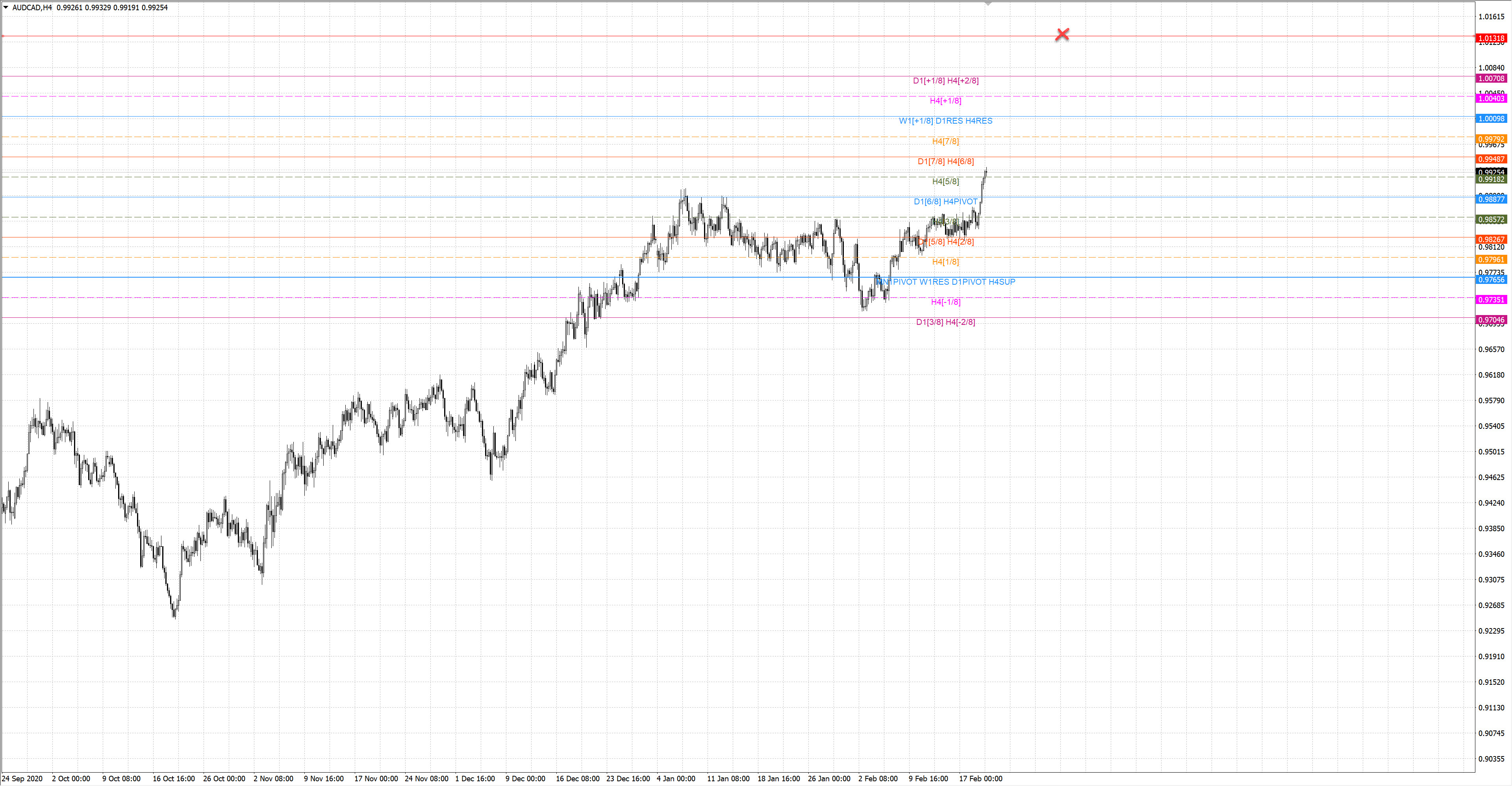Select the H4[-1/8] level label
1512x786 pixels.
point(945,302)
